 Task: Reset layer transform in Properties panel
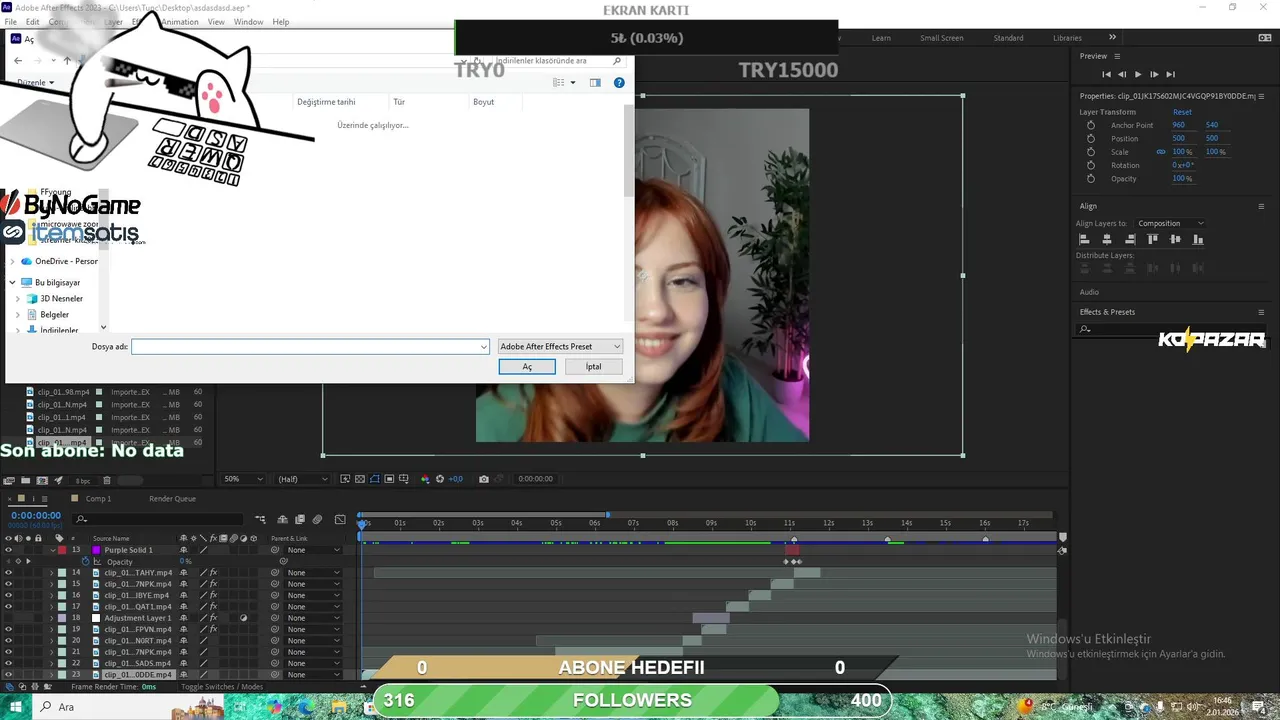tap(1182, 112)
